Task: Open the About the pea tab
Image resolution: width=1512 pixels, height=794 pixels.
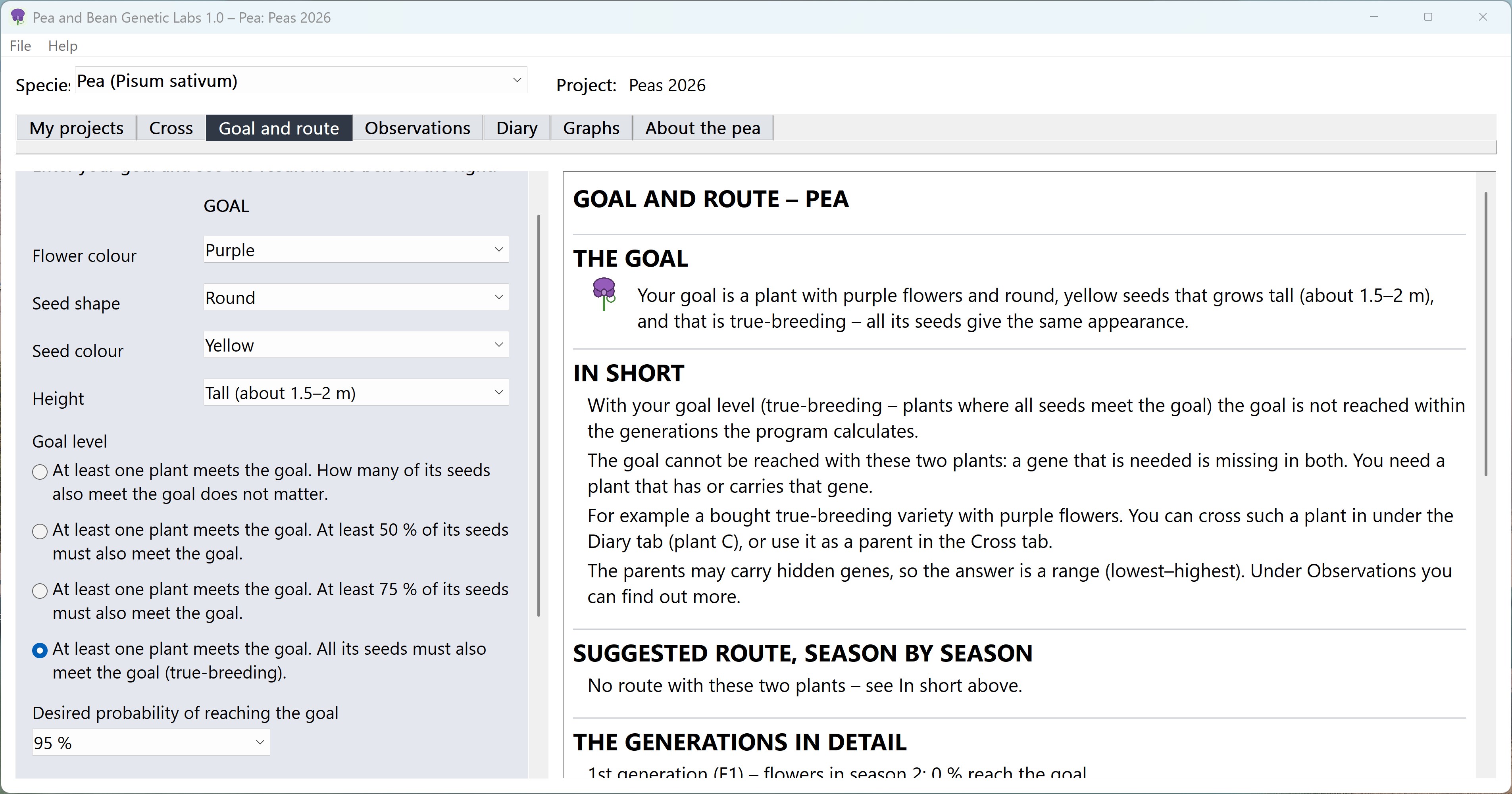Action: click(x=702, y=128)
